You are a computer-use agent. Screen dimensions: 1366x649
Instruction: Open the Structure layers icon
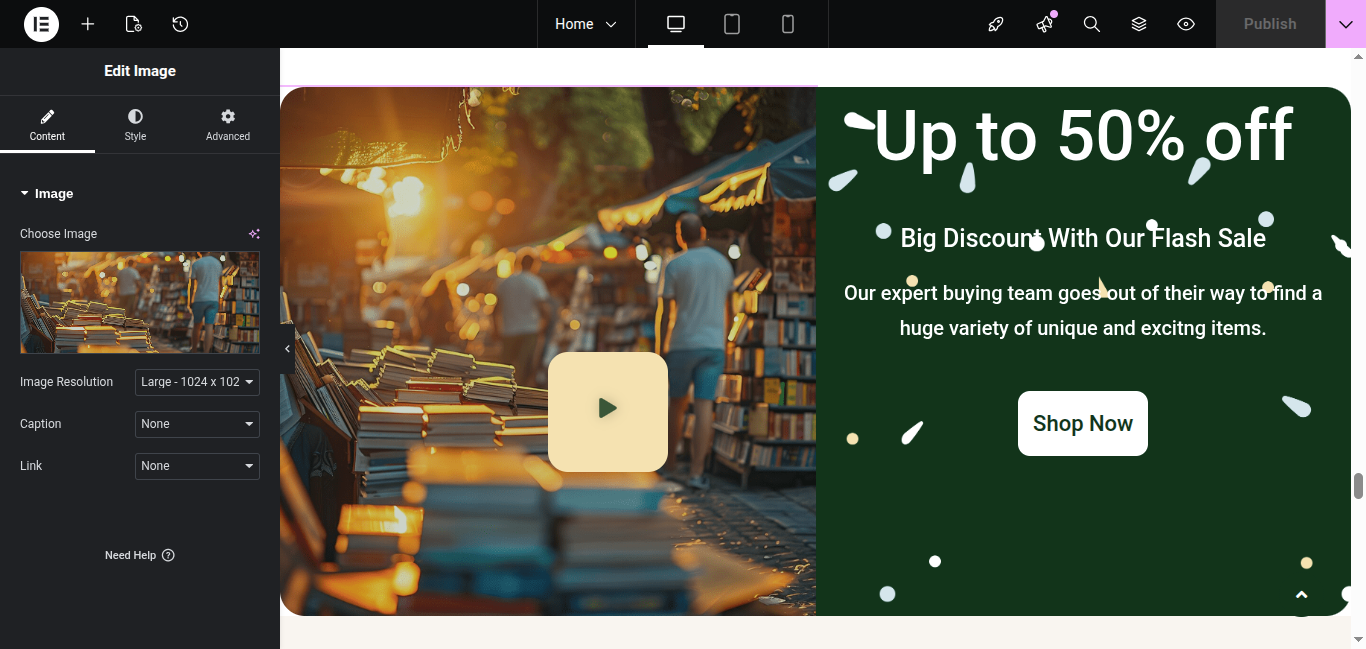[x=1139, y=24]
